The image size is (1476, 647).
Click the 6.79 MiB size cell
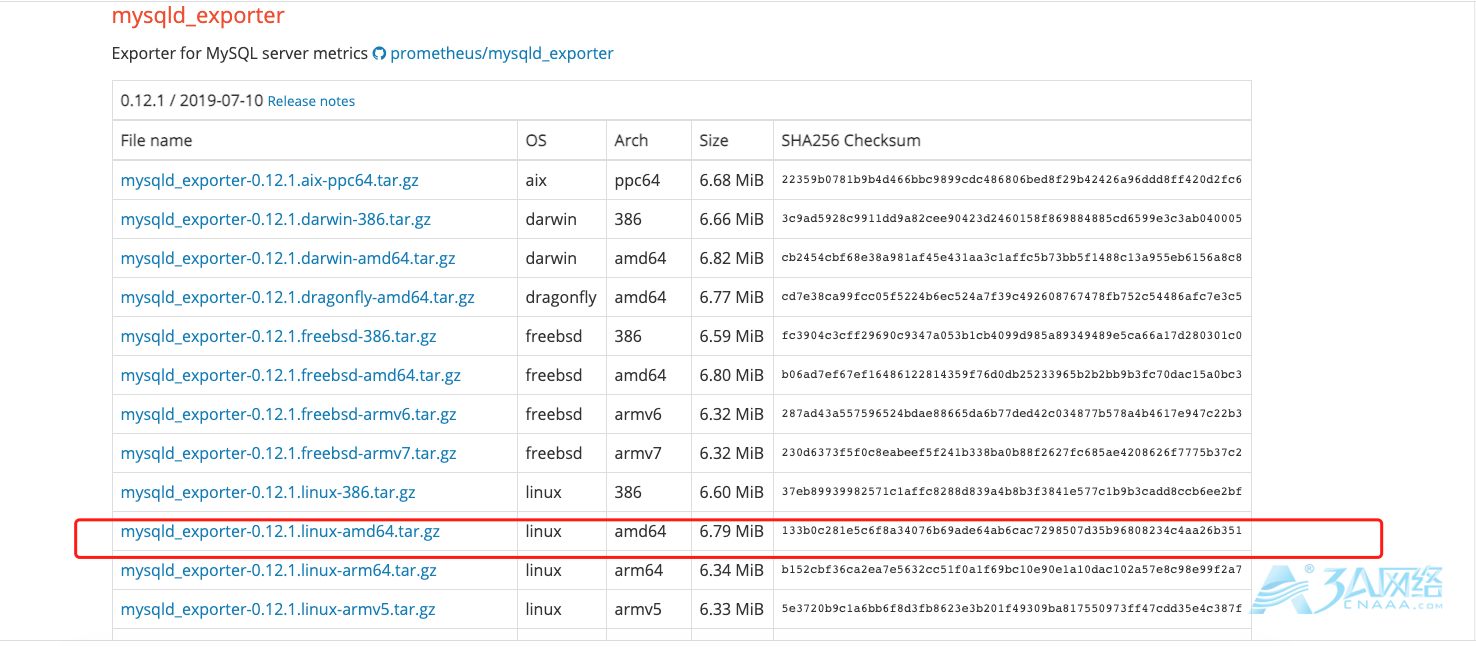pos(731,531)
